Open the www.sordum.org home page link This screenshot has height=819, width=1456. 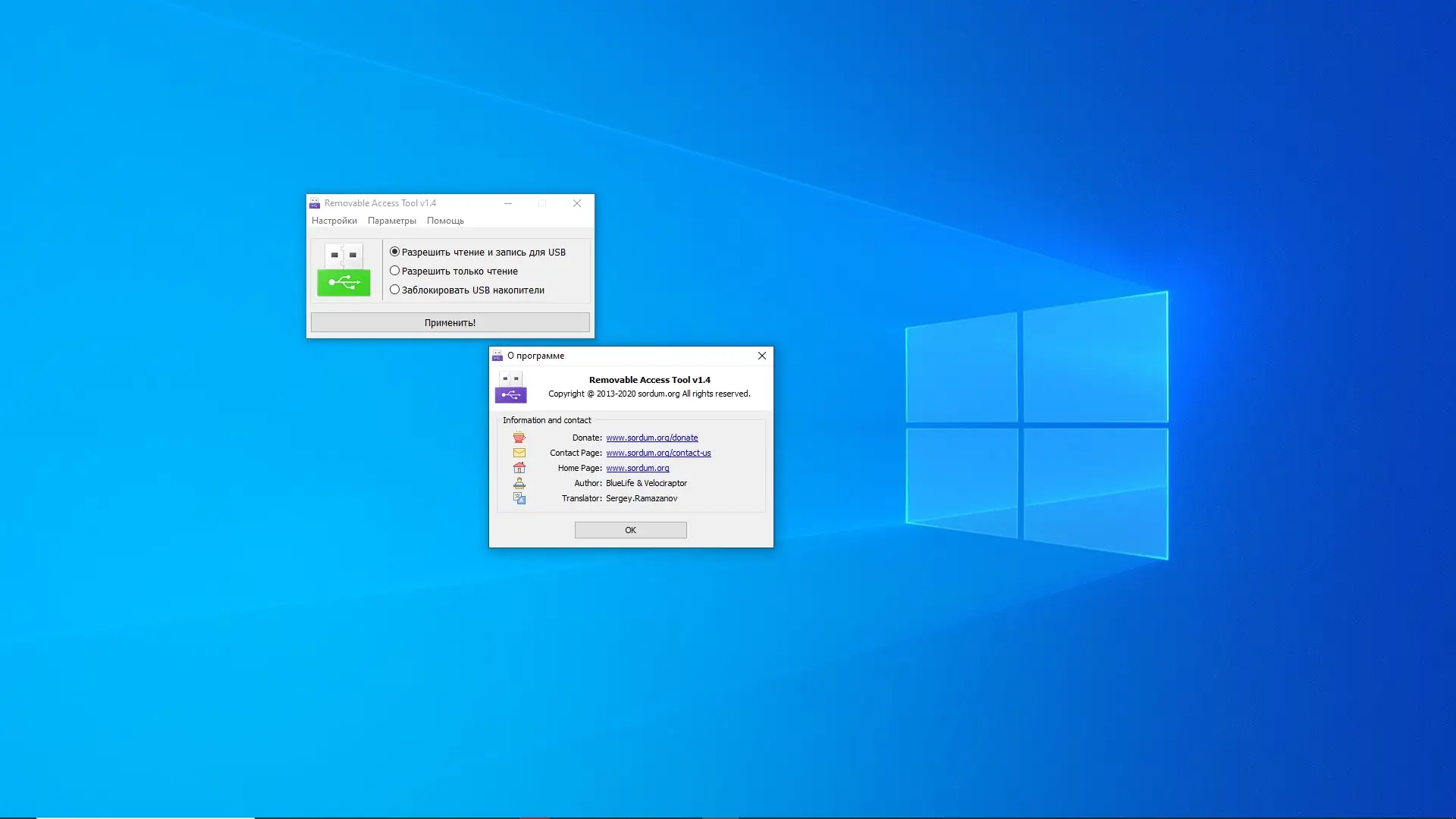(x=637, y=468)
